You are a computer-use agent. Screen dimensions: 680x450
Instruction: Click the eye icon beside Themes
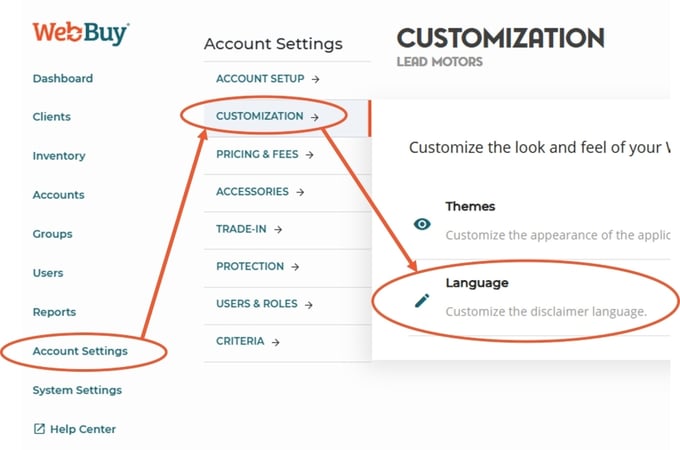click(422, 224)
